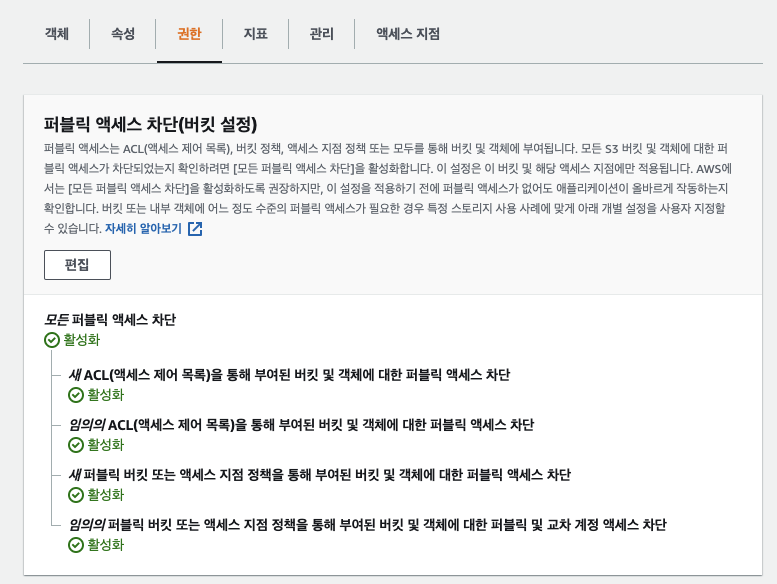The width and height of the screenshot is (777, 584).
Task: Click the 퍼블릭 및 교차 계정 액세스 차단 label
Action: click(367, 525)
